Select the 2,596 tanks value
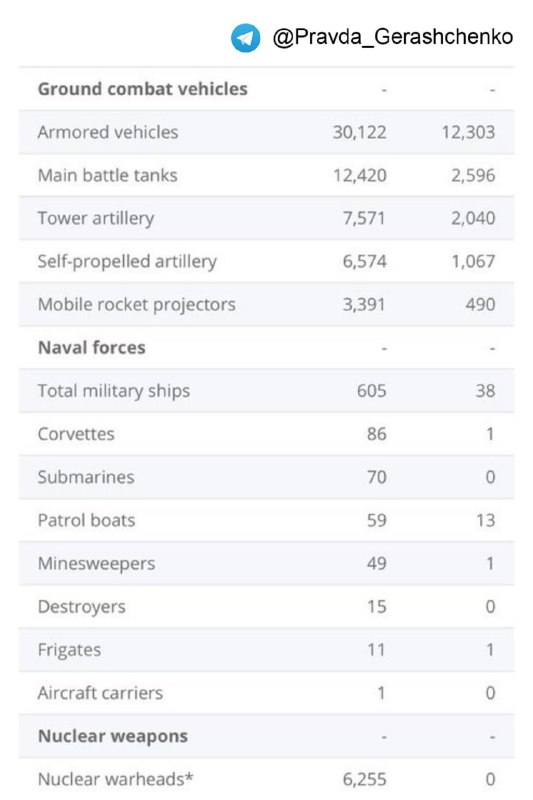 pos(473,176)
